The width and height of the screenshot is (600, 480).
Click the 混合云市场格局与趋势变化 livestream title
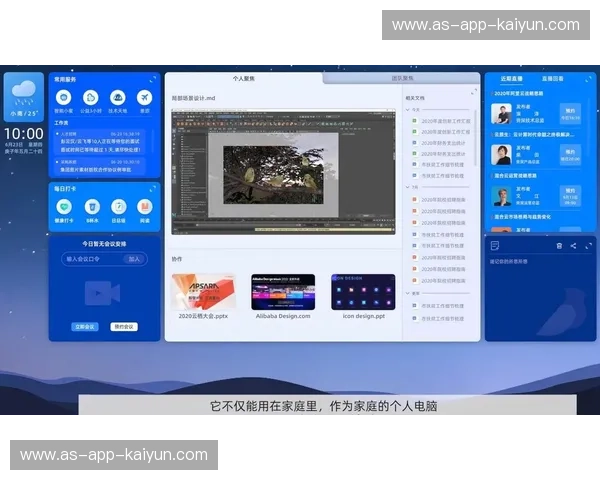(522, 217)
